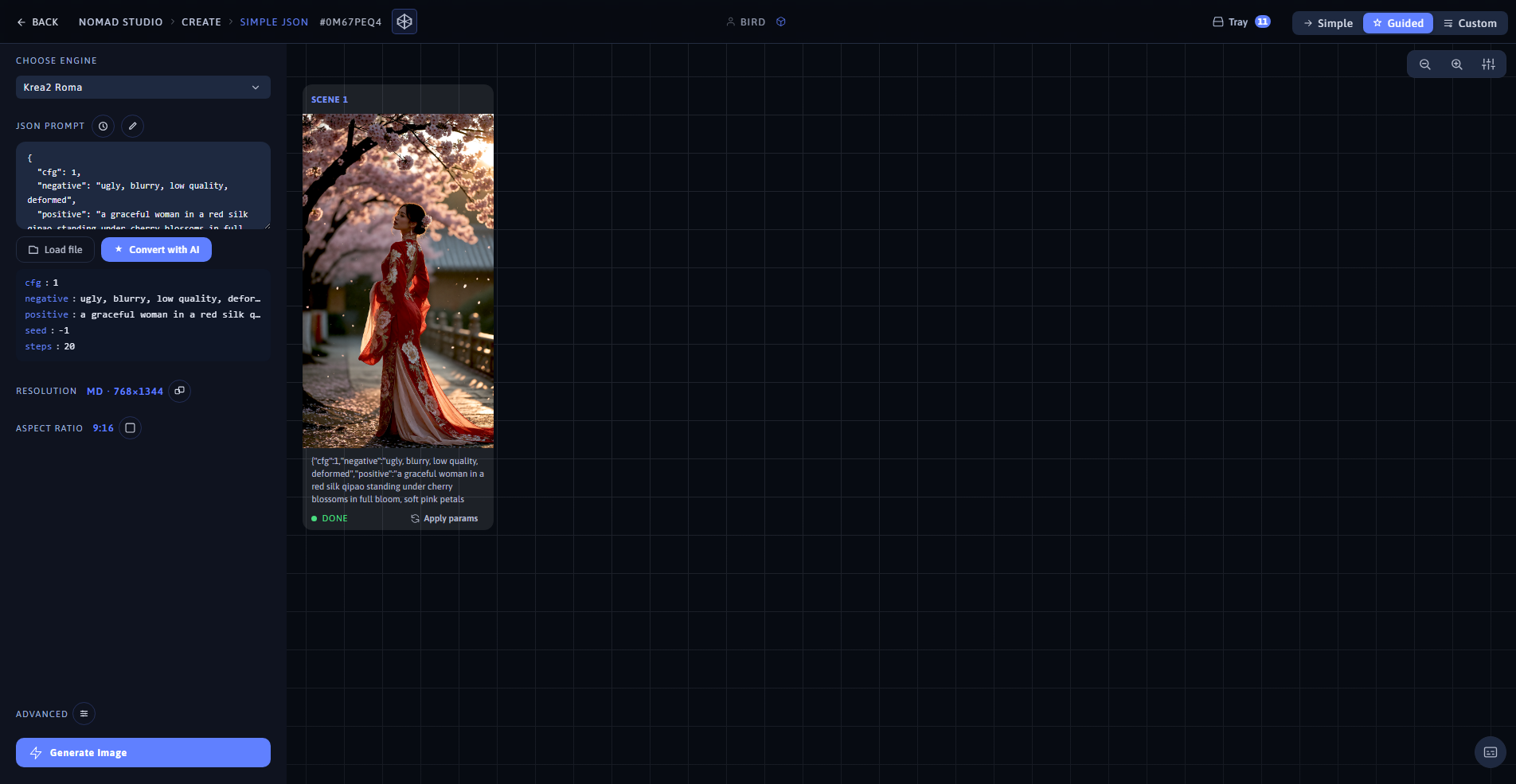Click Load file button
This screenshot has width=1516, height=784.
point(56,250)
